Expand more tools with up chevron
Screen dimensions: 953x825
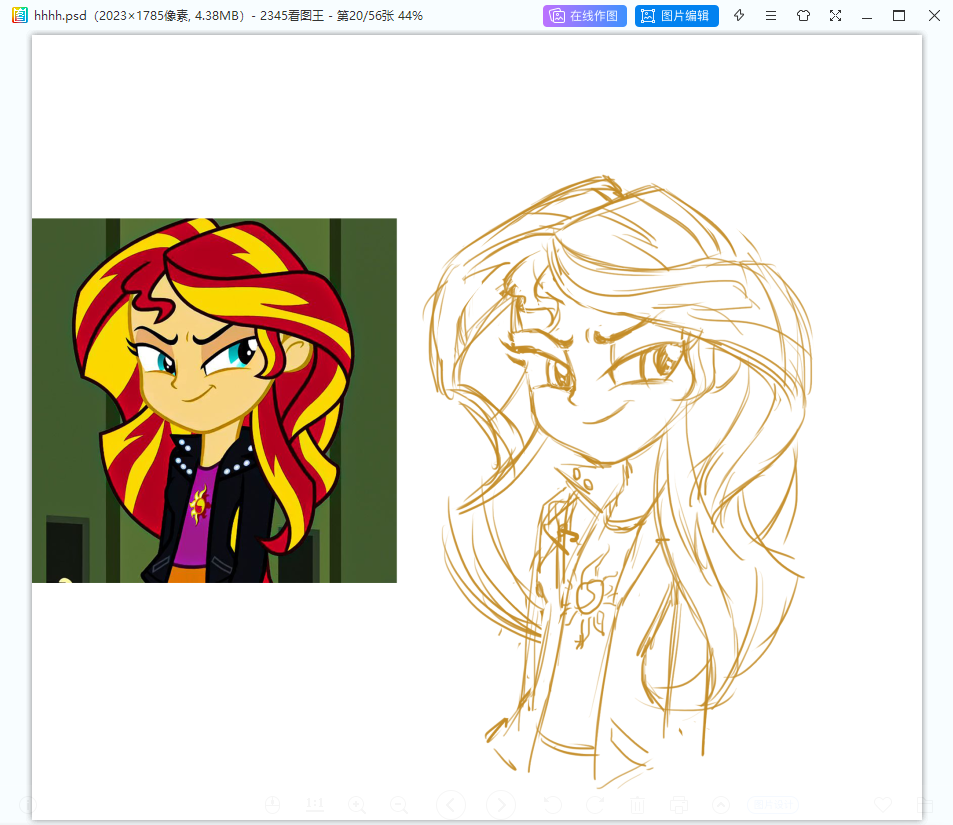click(721, 806)
